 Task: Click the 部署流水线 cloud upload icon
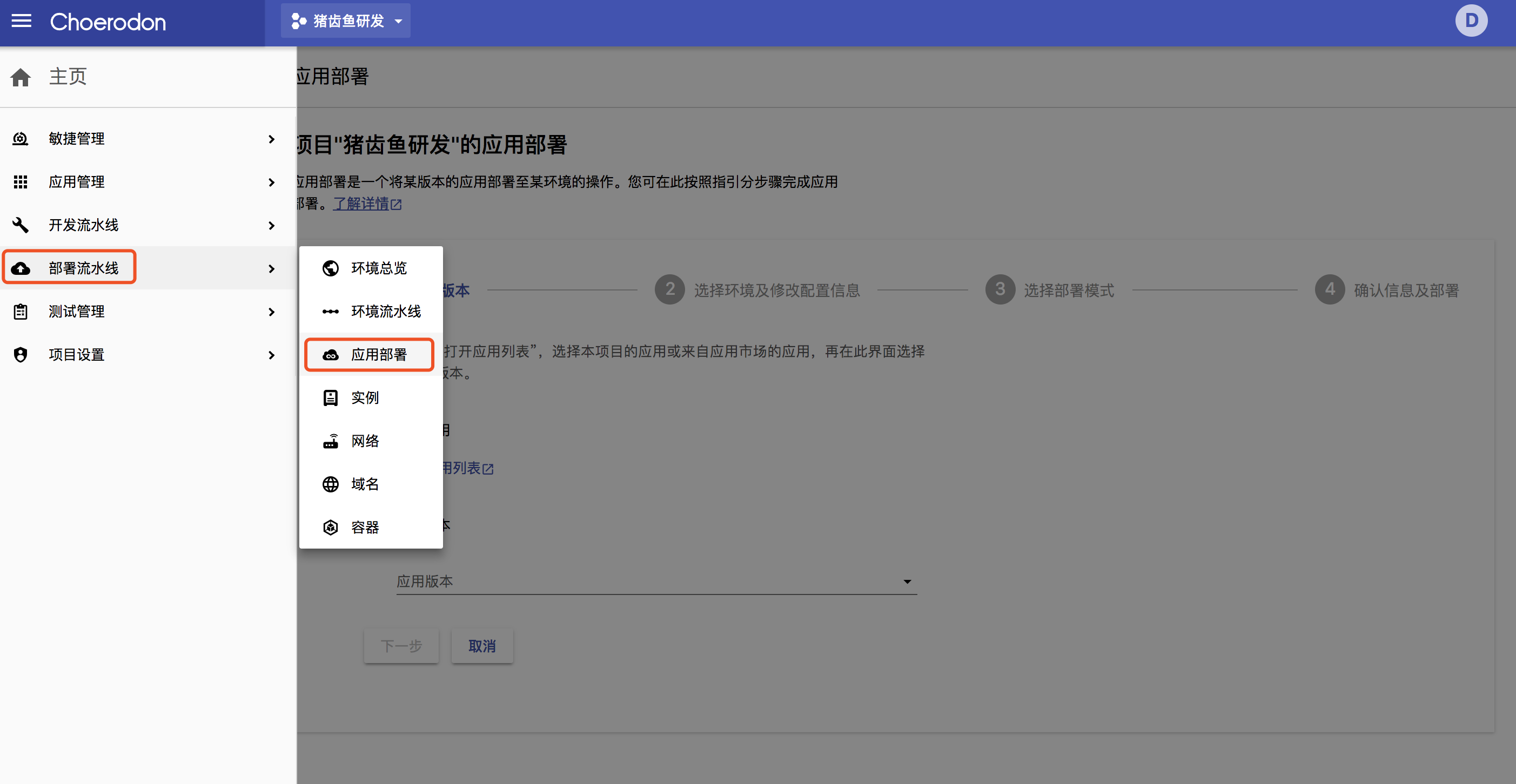click(x=21, y=268)
